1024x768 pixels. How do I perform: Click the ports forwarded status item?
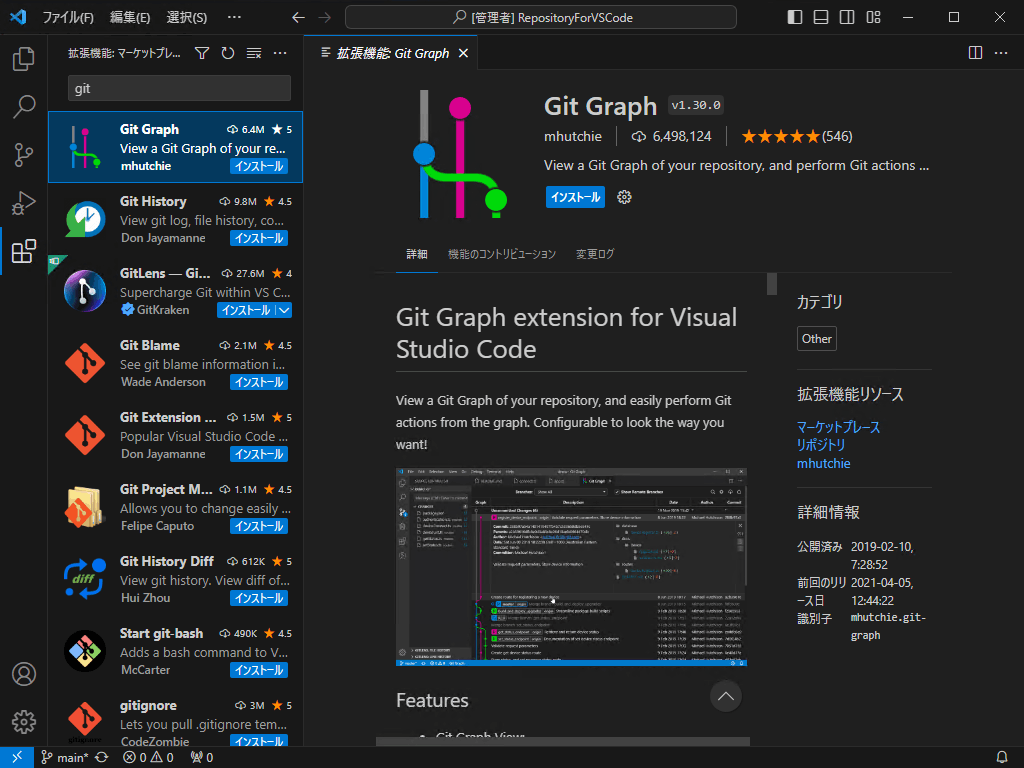(202, 758)
